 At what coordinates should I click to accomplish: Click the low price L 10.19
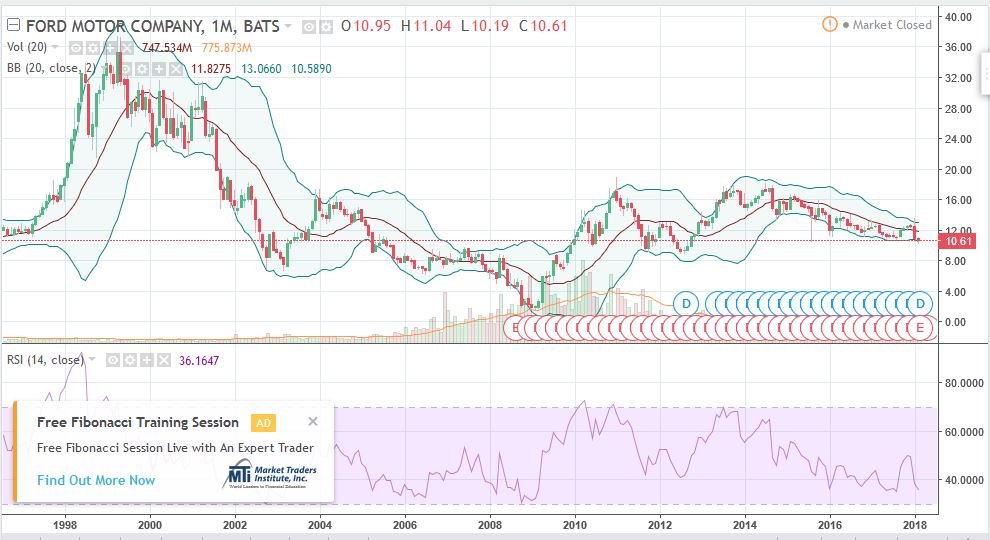tap(485, 26)
